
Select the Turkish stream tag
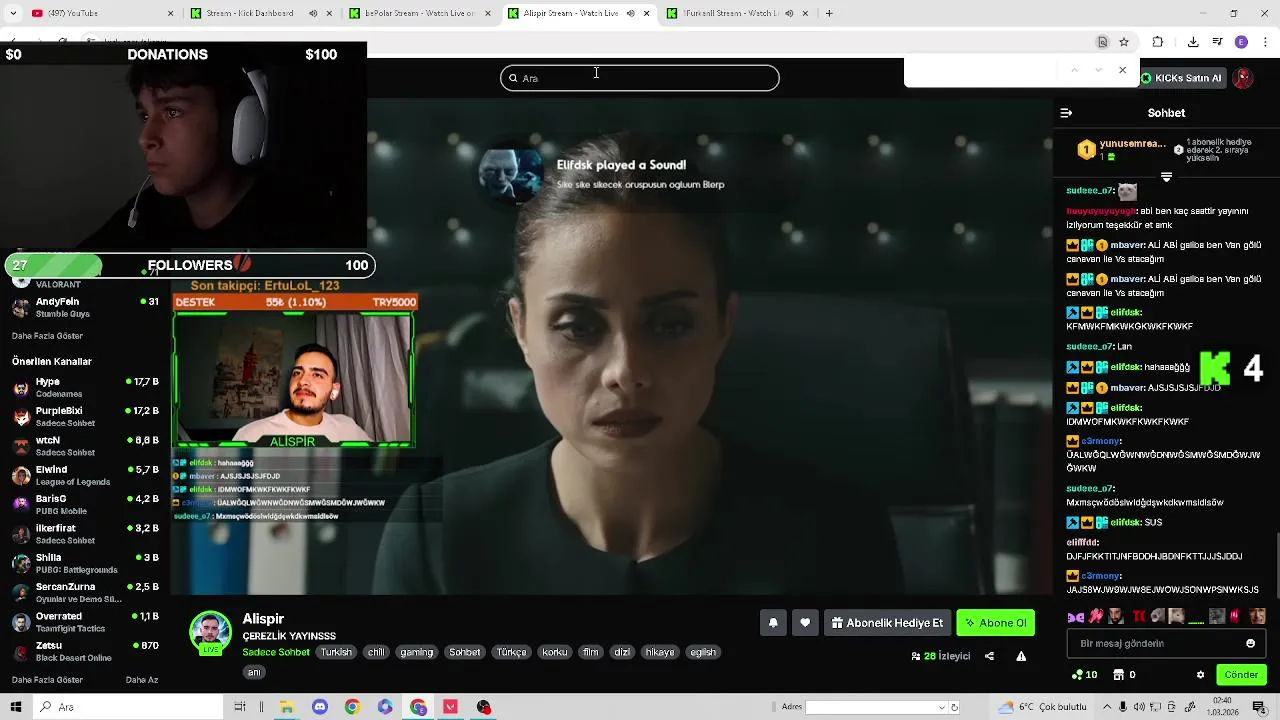pos(336,652)
